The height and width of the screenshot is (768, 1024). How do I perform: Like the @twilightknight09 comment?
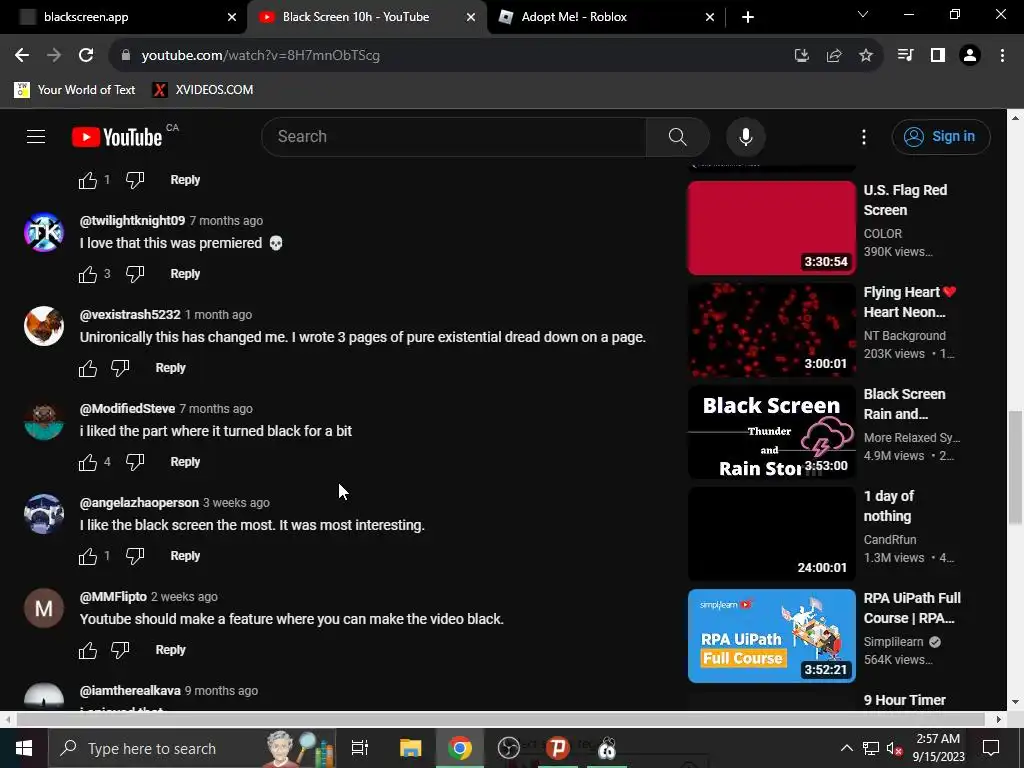point(88,274)
